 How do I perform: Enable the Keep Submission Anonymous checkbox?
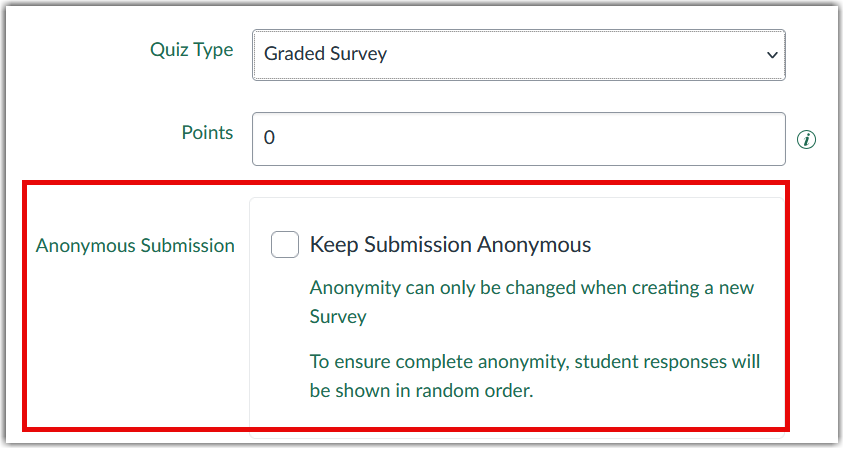click(x=285, y=244)
